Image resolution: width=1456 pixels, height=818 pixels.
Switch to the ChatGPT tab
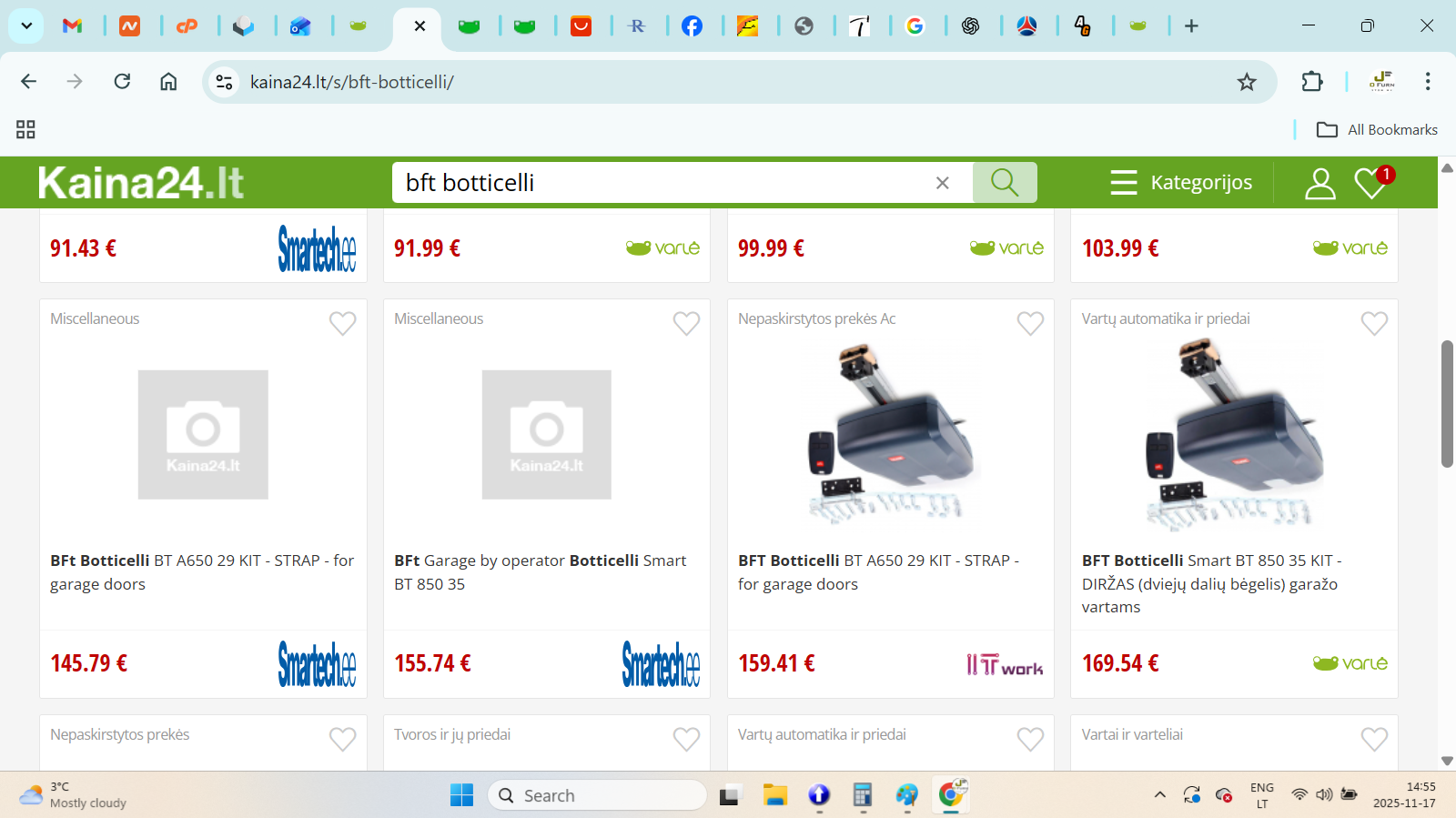point(971,26)
